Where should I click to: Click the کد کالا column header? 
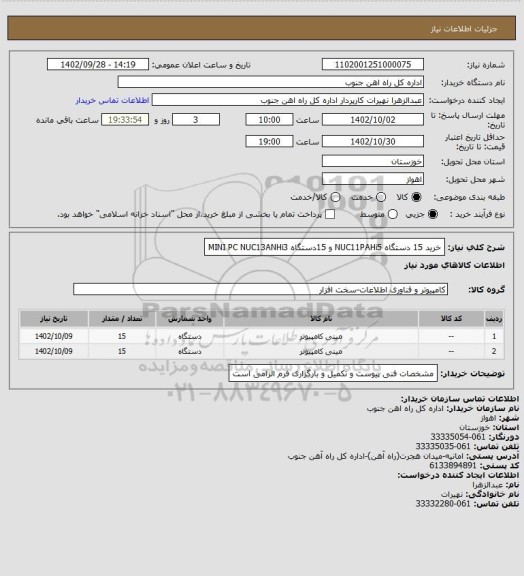pyautogui.click(x=451, y=318)
